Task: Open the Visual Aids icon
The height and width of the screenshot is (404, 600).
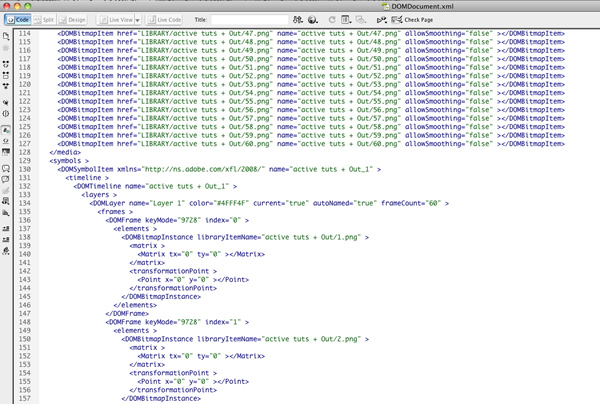Action: click(360, 20)
